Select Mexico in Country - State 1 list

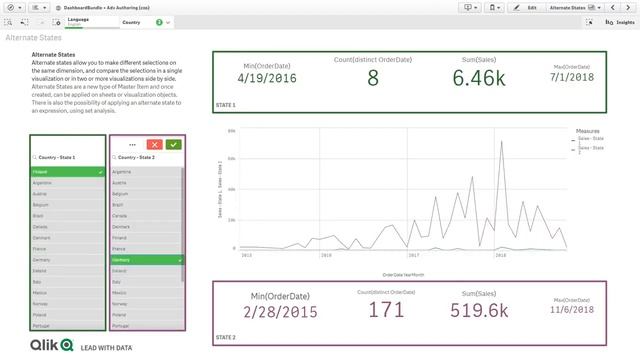(68, 293)
